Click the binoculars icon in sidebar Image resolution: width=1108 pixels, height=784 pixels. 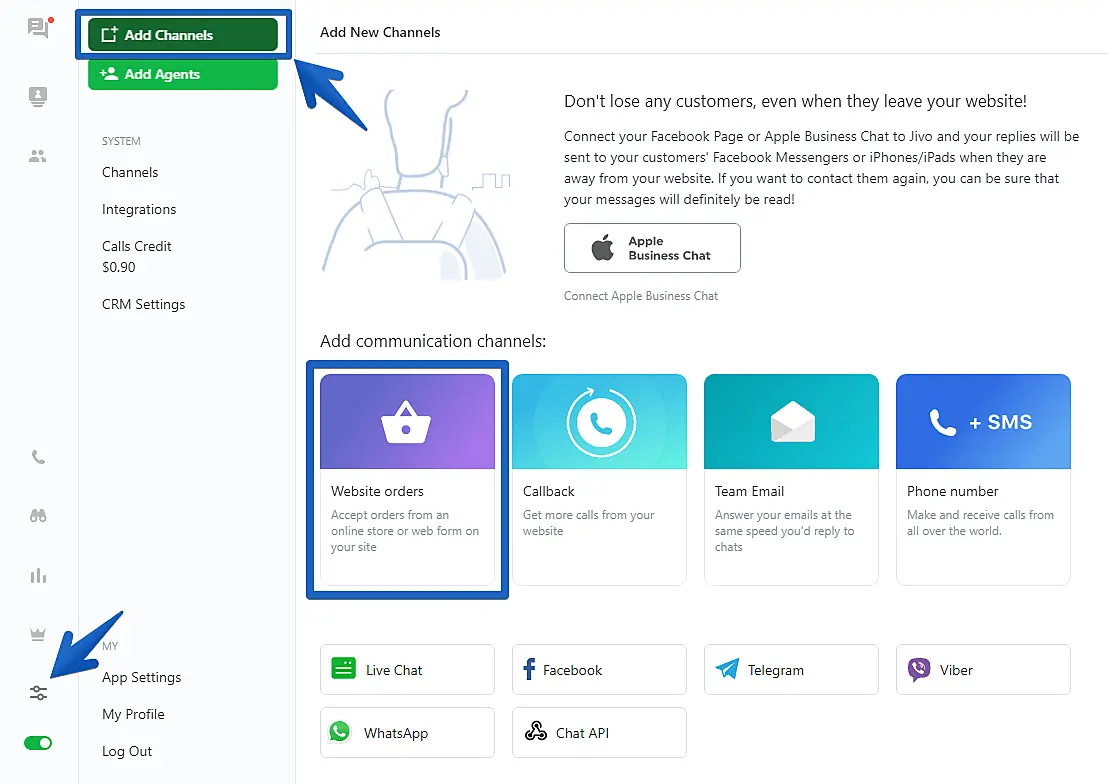(38, 516)
